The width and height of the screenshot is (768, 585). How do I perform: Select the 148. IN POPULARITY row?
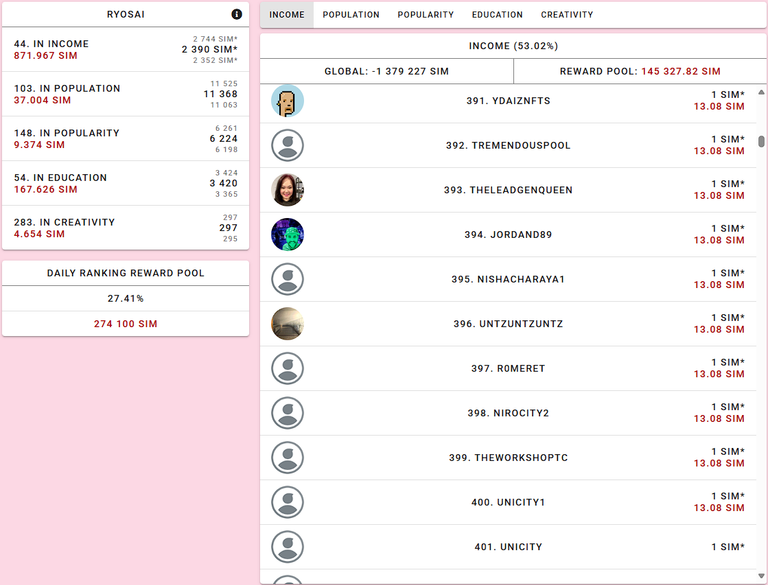(125, 139)
